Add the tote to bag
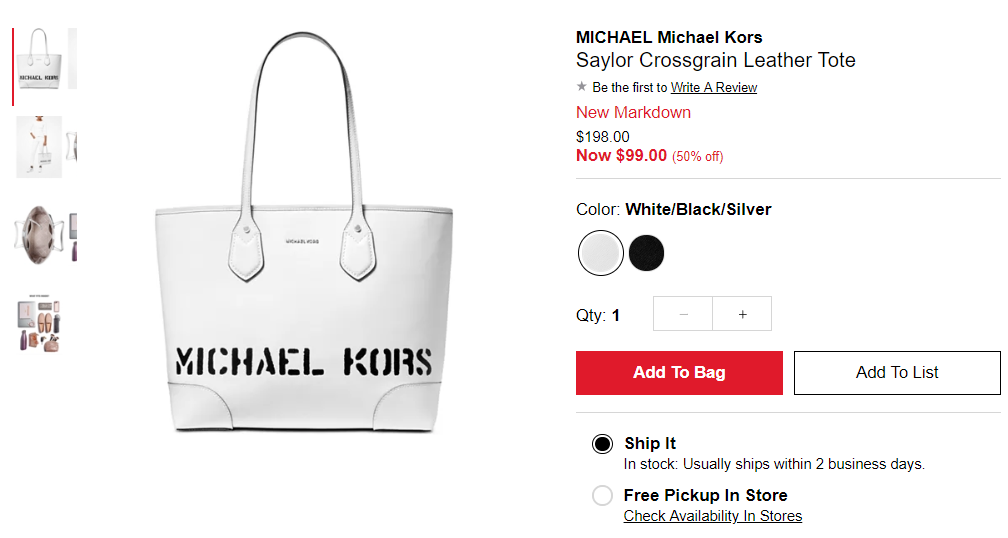 tap(679, 373)
